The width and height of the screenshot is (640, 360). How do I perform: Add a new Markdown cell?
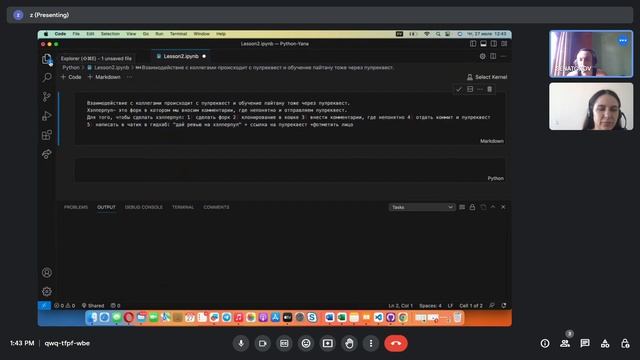(104, 77)
